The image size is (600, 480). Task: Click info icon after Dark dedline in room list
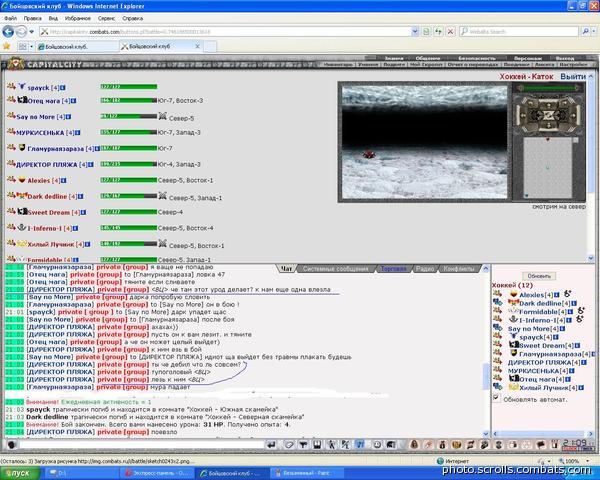click(x=574, y=304)
